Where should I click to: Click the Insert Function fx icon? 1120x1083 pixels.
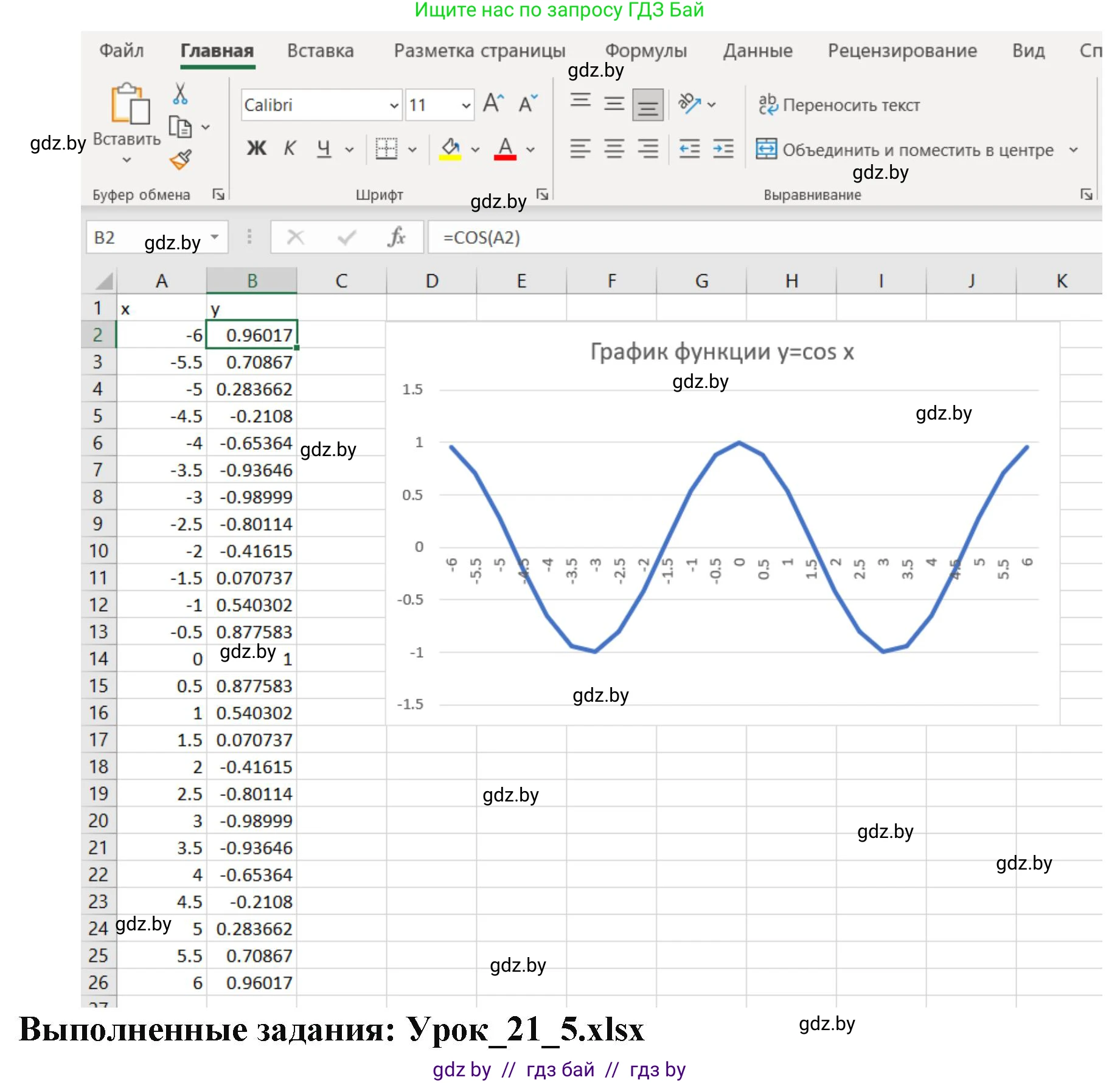(x=397, y=237)
